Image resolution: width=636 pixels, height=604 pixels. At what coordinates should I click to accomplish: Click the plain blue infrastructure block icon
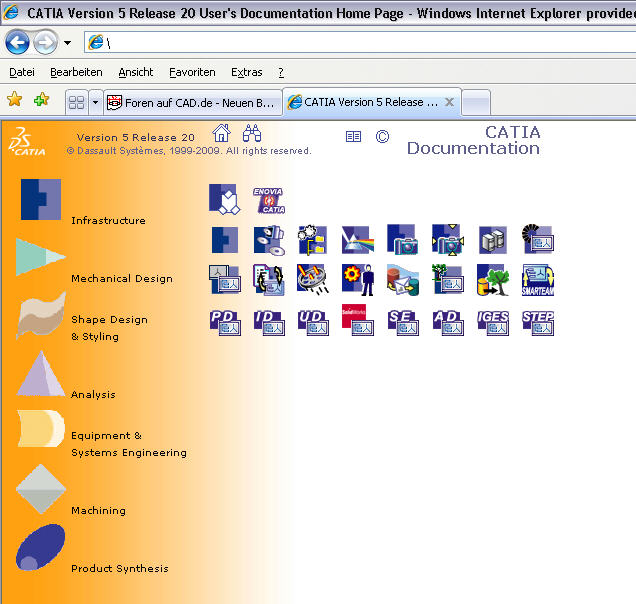225,240
